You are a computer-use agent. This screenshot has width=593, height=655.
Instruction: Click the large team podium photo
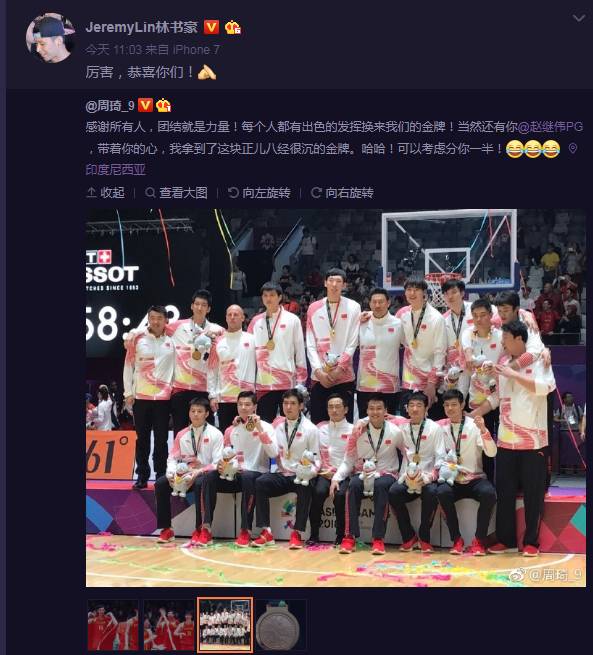point(336,398)
